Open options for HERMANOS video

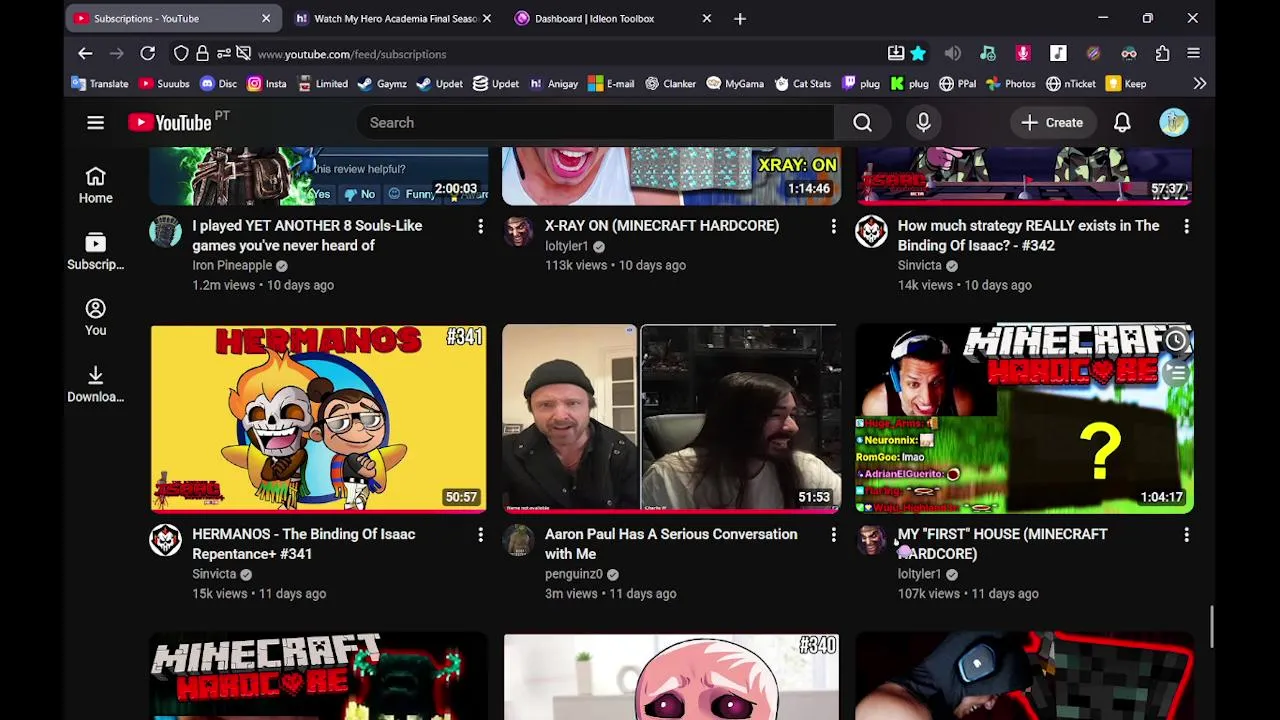click(480, 535)
